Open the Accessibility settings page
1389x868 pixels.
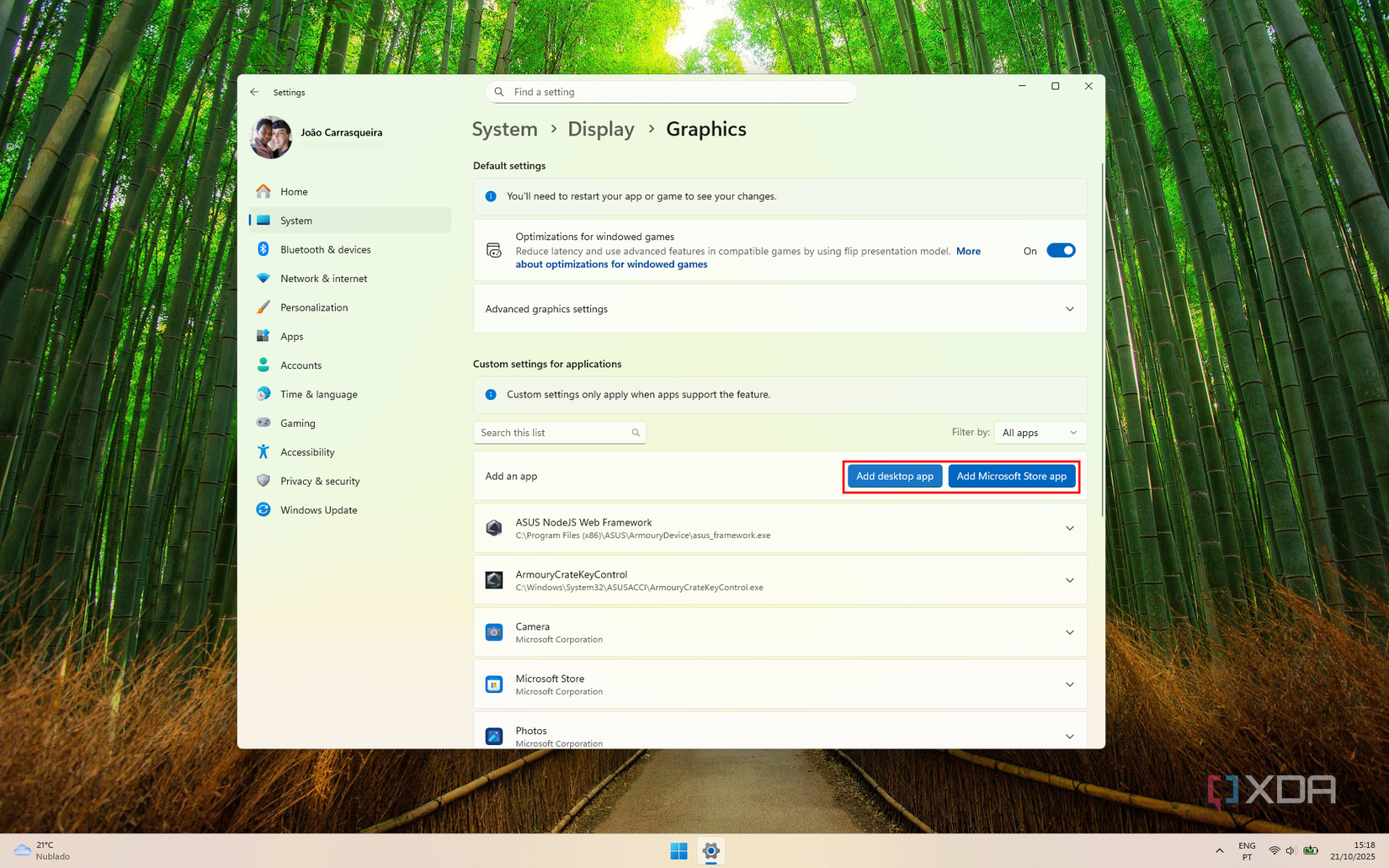(x=306, y=451)
